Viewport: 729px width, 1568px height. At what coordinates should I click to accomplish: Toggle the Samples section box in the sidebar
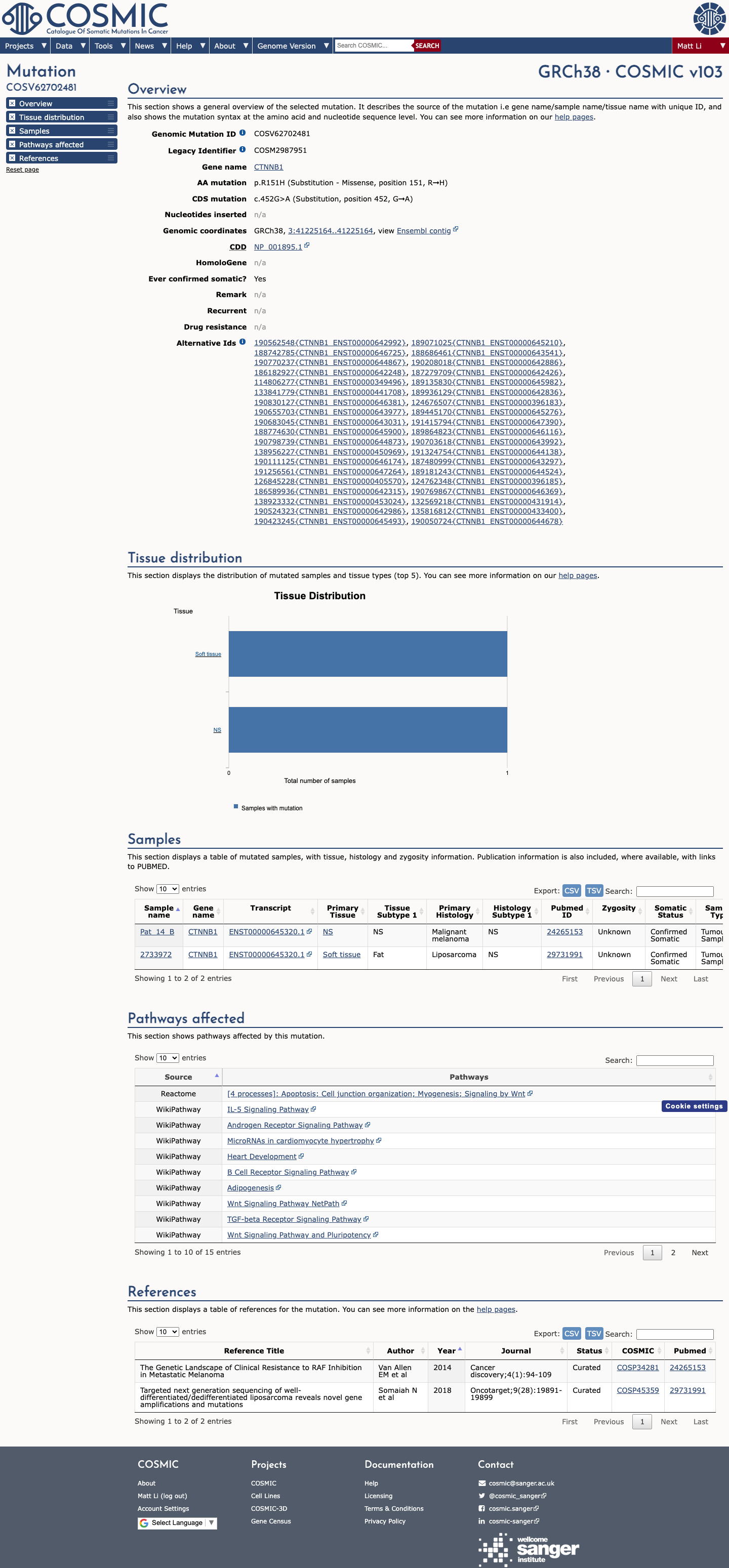[x=12, y=131]
